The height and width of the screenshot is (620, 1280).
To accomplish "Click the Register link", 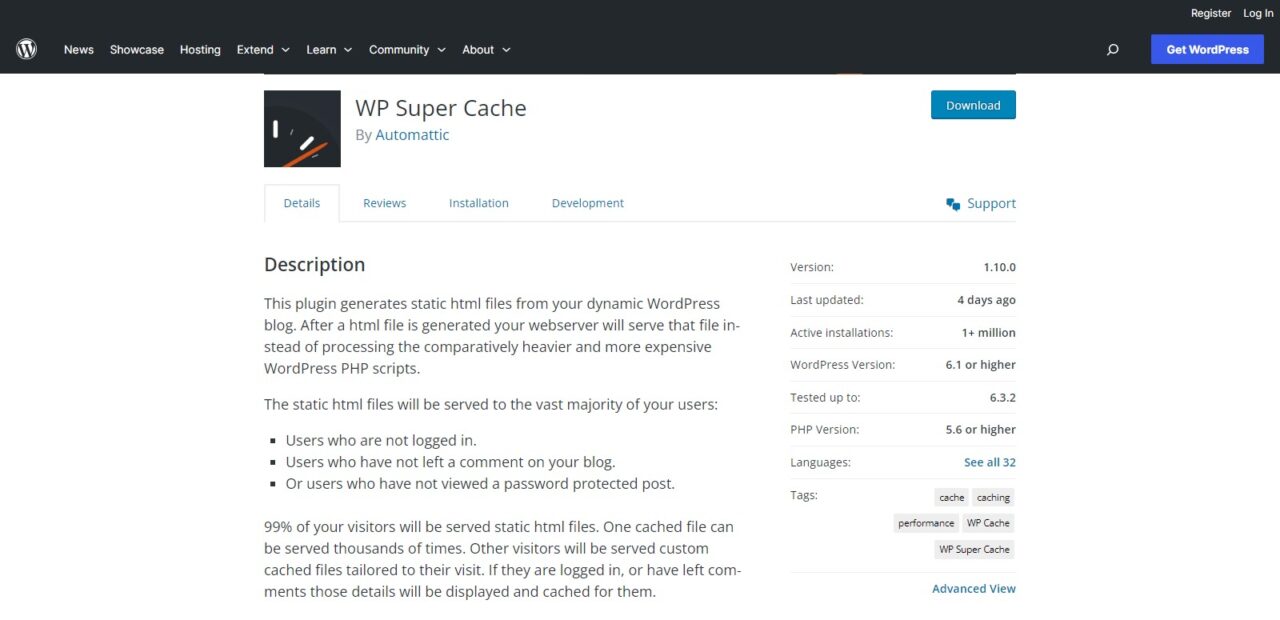I will 1211,13.
